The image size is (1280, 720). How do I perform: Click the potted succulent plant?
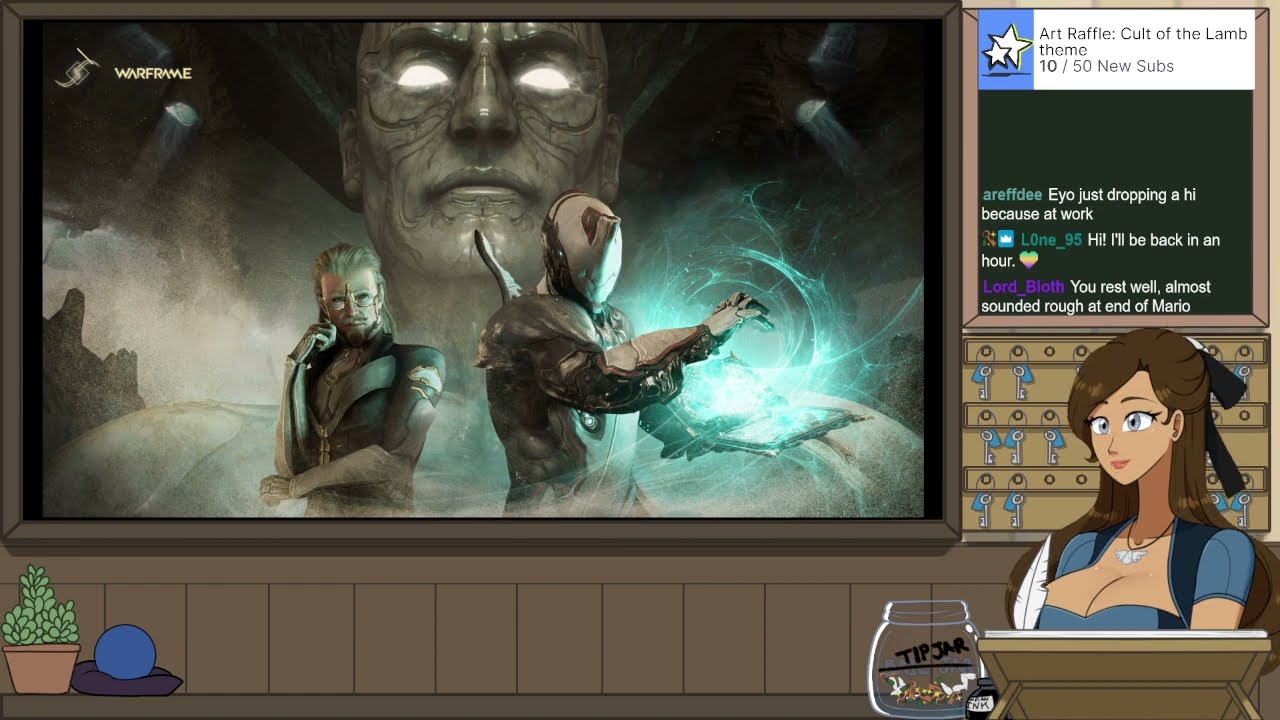click(40, 630)
